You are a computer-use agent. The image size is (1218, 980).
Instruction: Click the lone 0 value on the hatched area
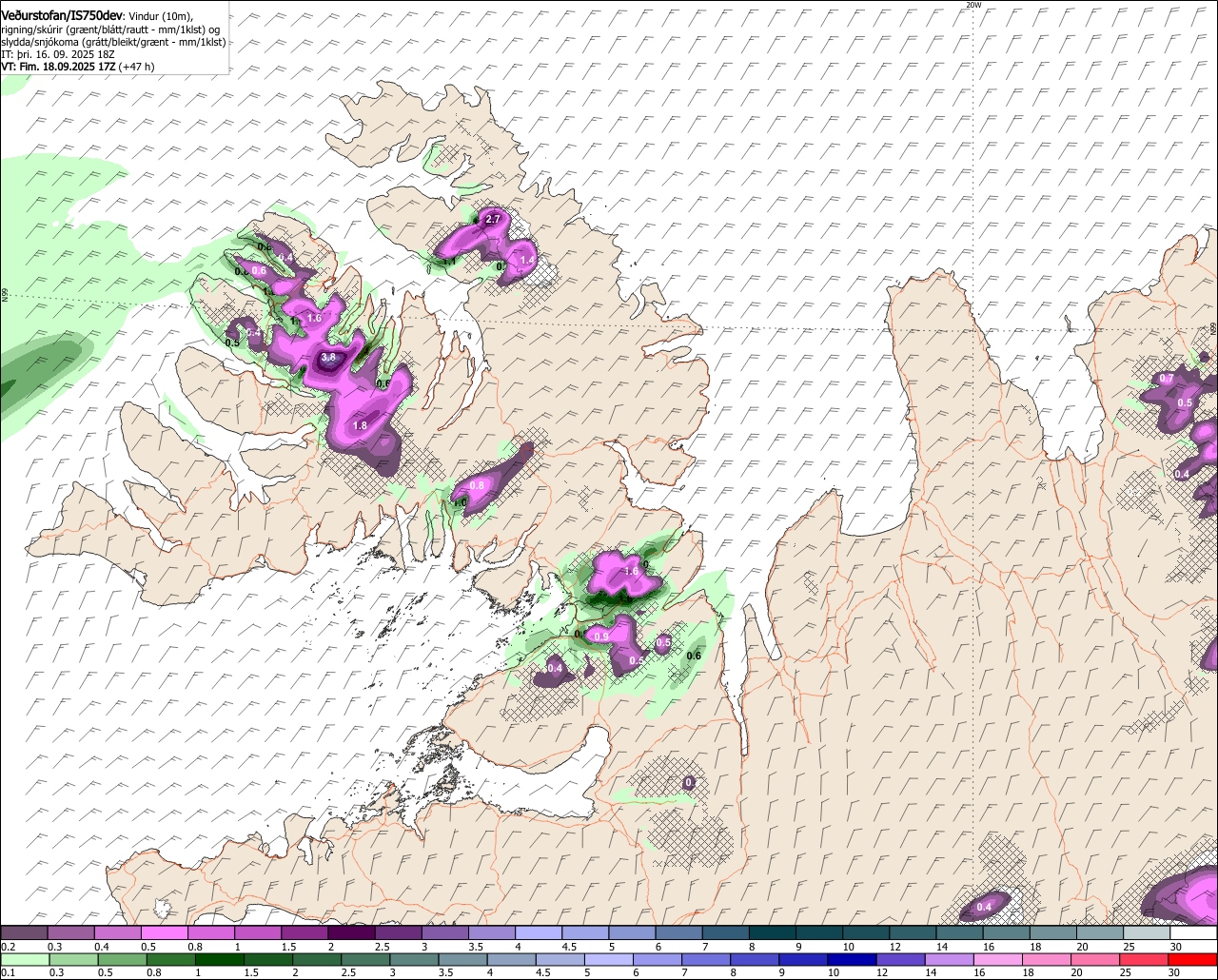(689, 783)
